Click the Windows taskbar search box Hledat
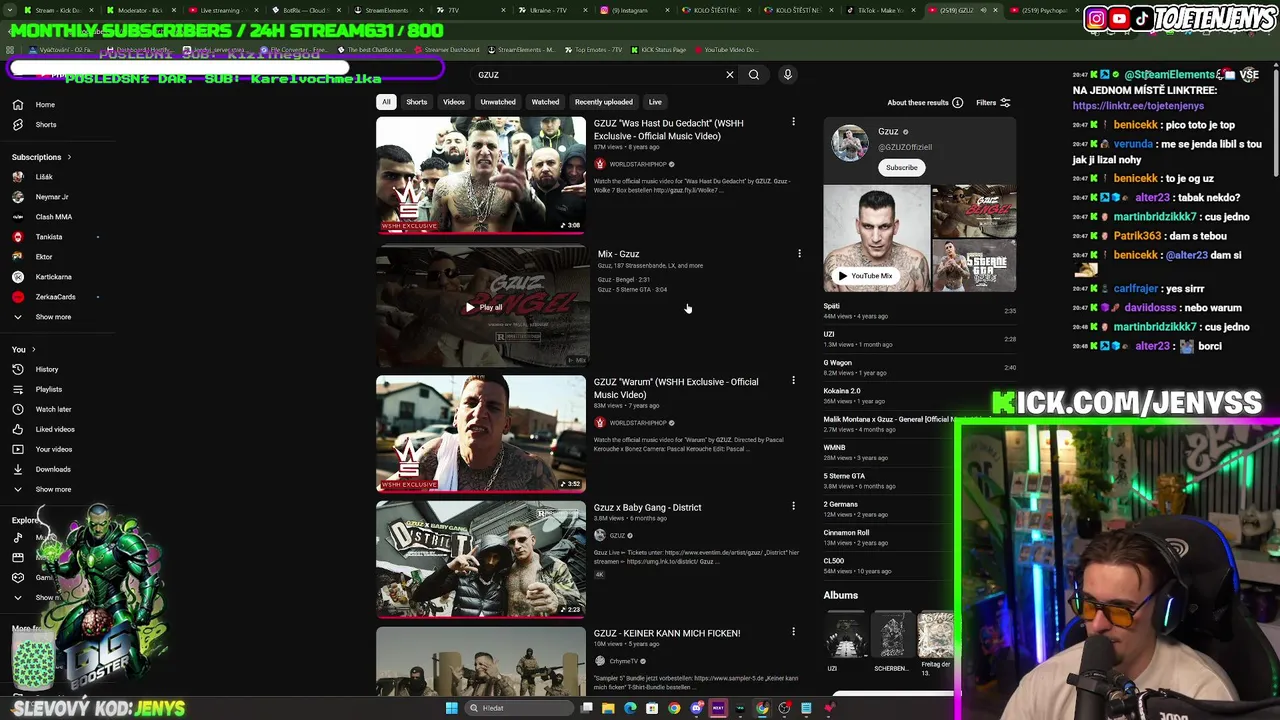The width and height of the screenshot is (1280, 720). [518, 708]
